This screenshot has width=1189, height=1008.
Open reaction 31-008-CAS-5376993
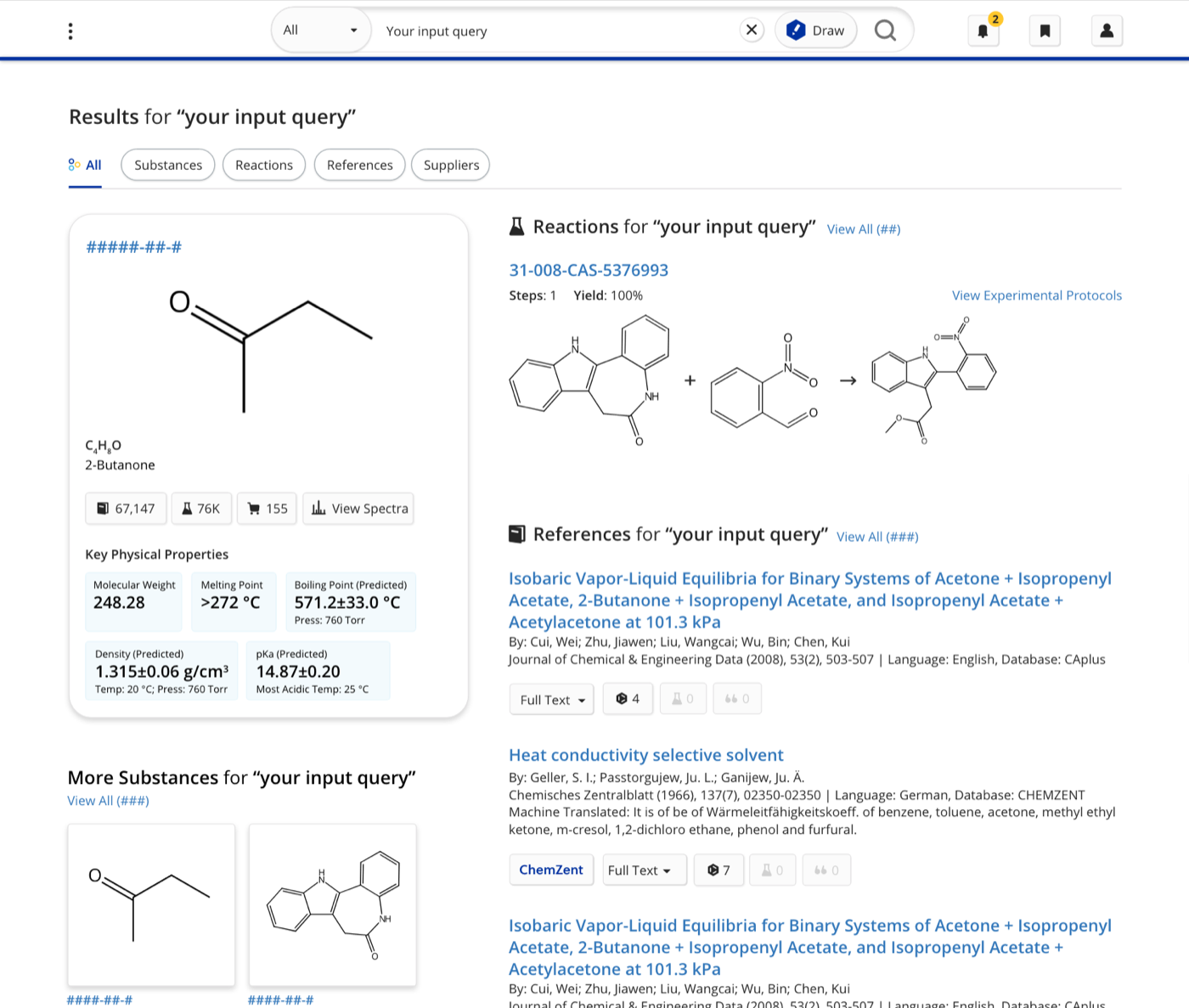click(x=589, y=270)
